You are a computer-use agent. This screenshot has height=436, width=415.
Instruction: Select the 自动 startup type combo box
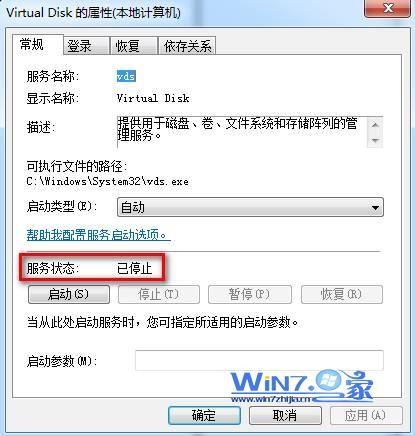click(x=250, y=207)
